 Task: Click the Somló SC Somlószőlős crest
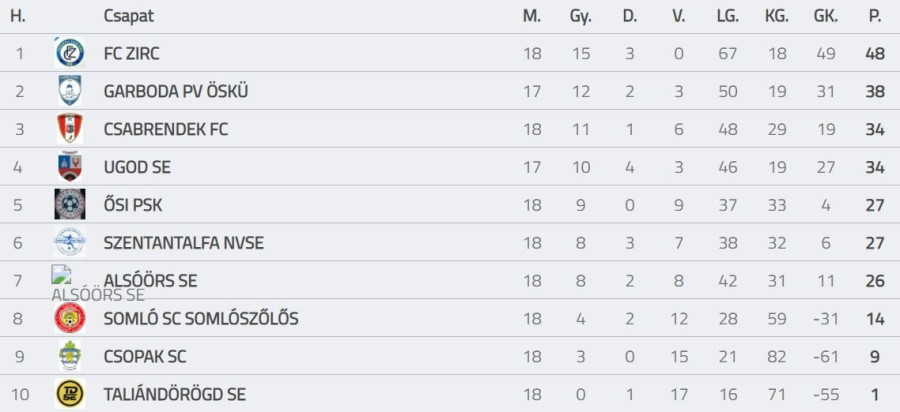click(69, 319)
